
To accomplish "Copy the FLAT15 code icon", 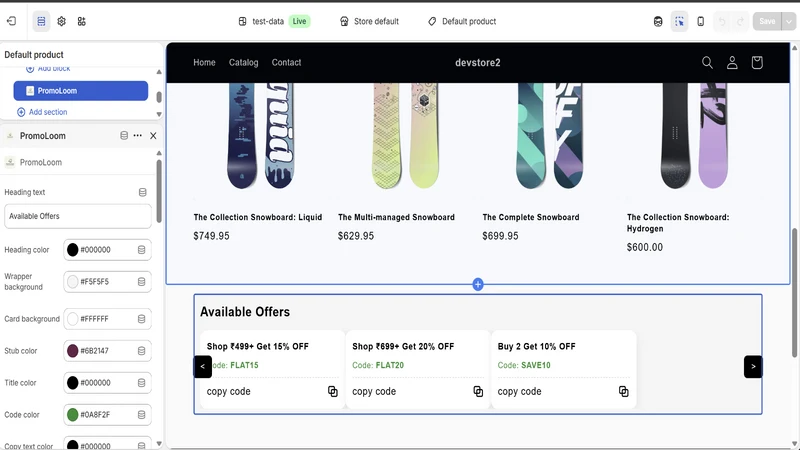I will click(333, 391).
